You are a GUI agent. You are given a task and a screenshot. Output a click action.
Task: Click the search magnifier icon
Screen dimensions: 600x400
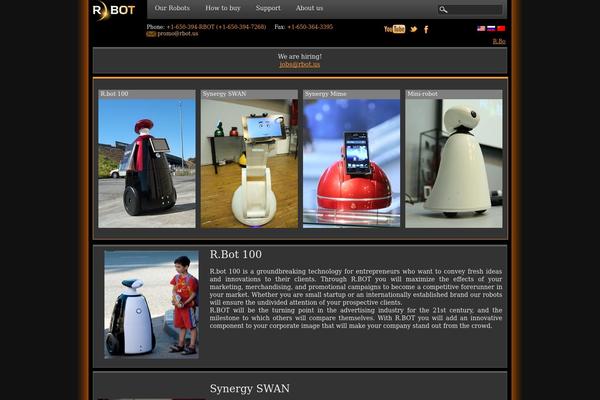tap(443, 10)
